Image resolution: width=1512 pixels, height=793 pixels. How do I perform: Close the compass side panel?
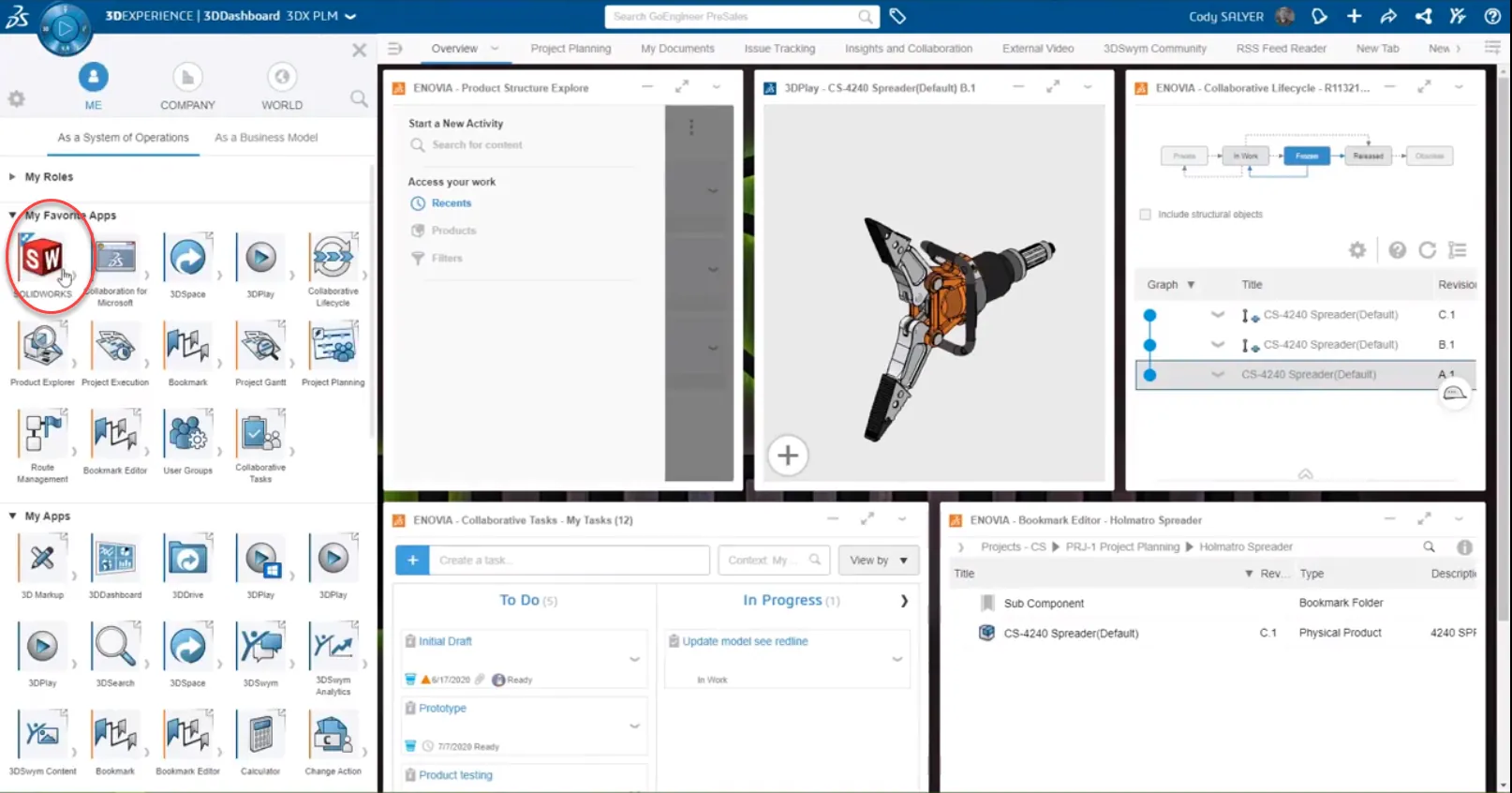[359, 50]
